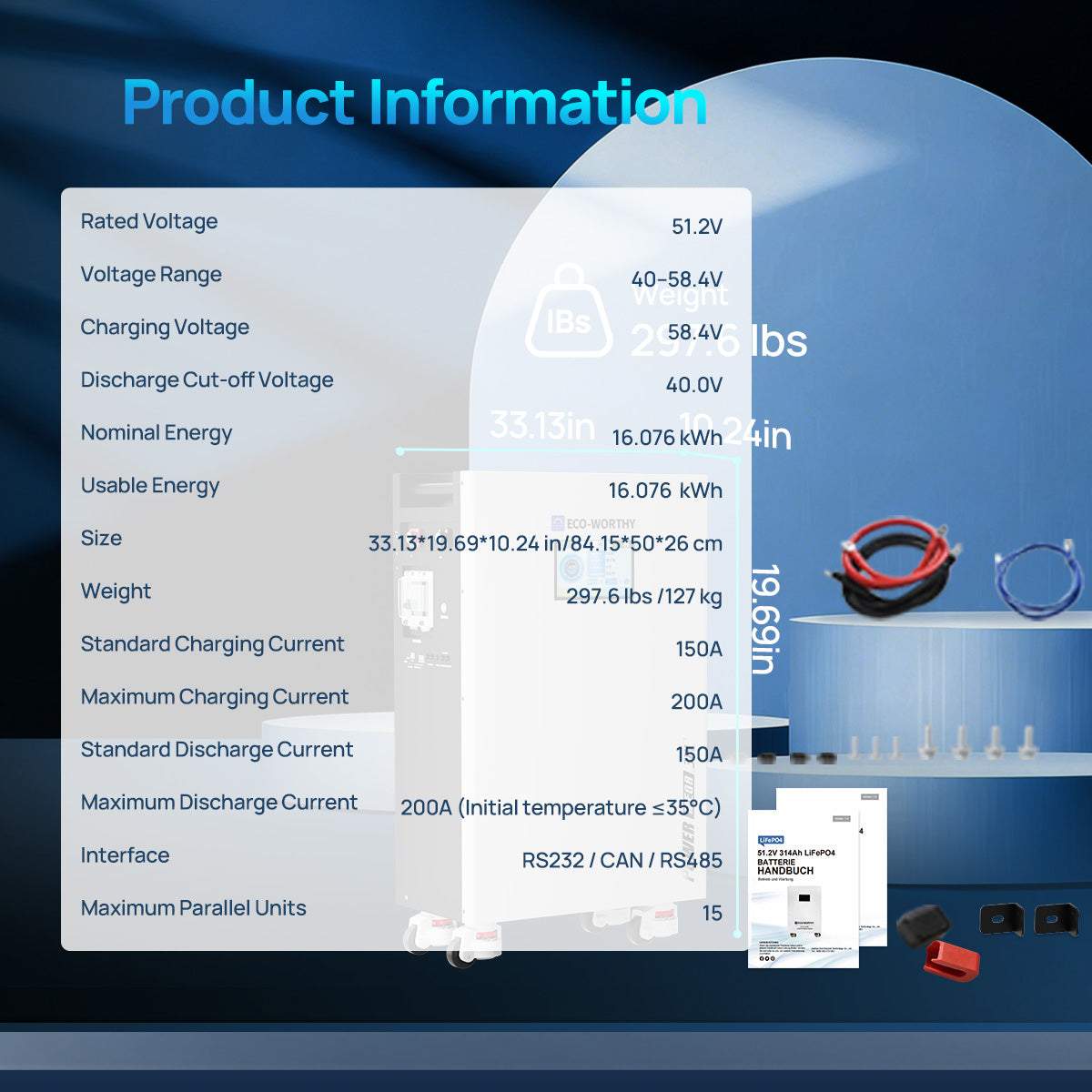Select the 'Voltage Range' label
This screenshot has width=1092, height=1092.
(151, 274)
